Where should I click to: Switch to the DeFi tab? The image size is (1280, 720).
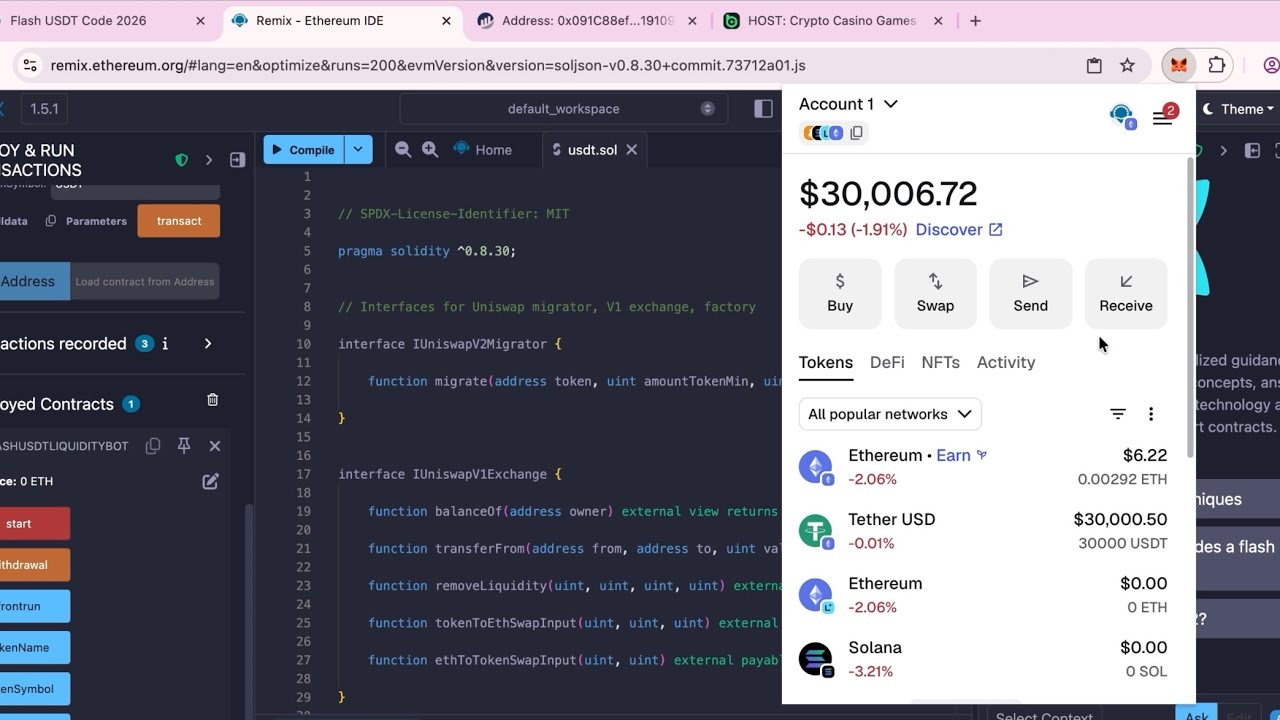(x=887, y=363)
